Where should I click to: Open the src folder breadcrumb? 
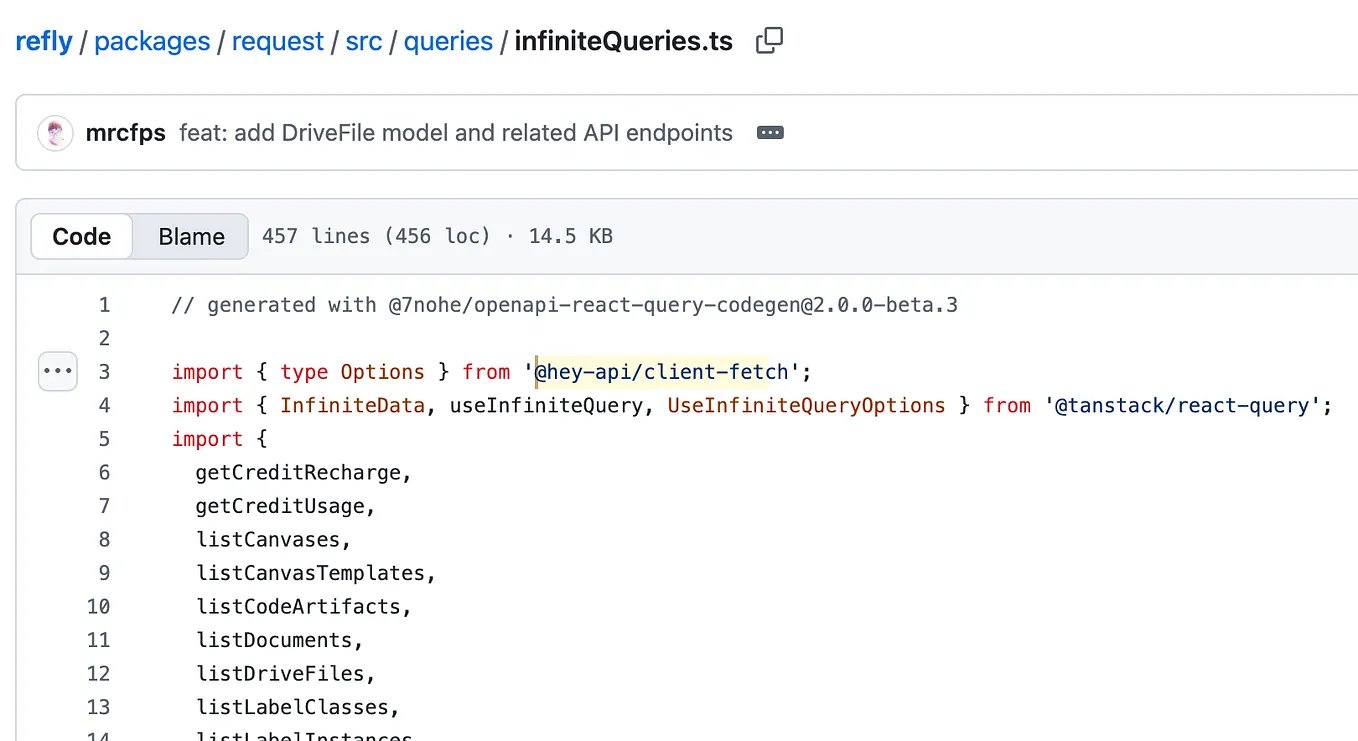click(x=364, y=41)
